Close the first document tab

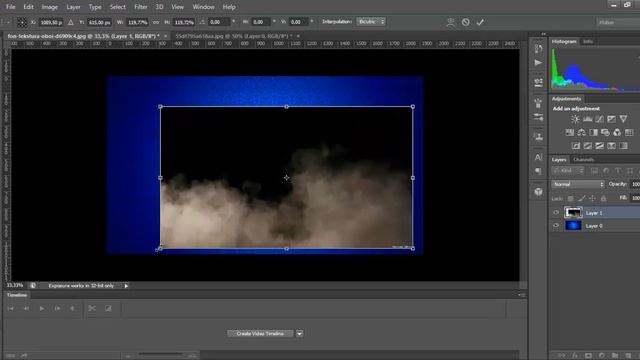165,36
